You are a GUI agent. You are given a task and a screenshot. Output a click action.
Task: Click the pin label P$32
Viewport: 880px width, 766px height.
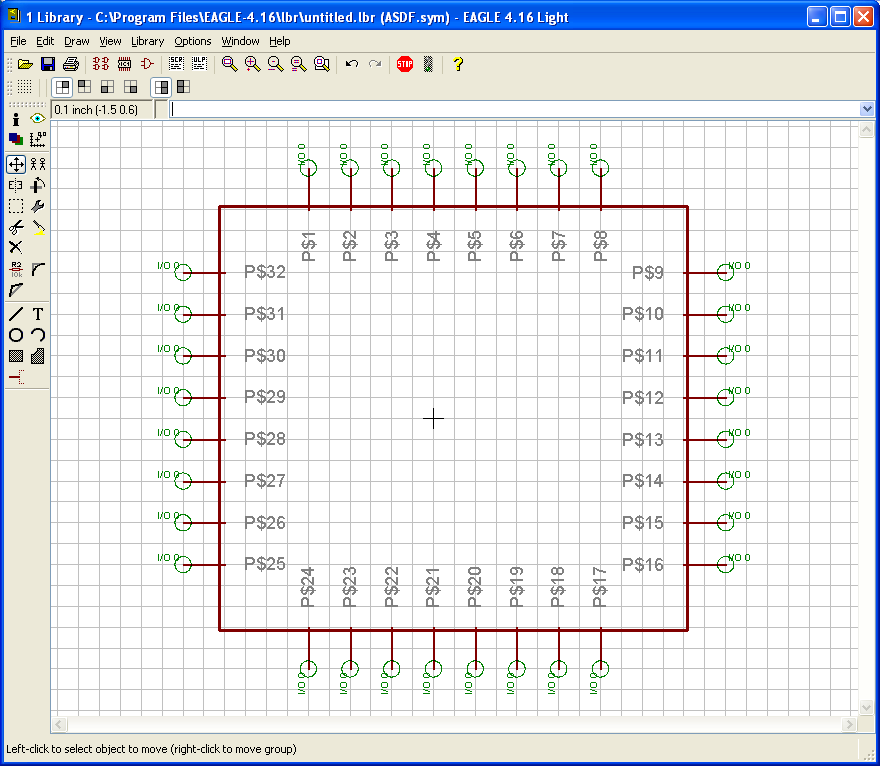pos(265,272)
